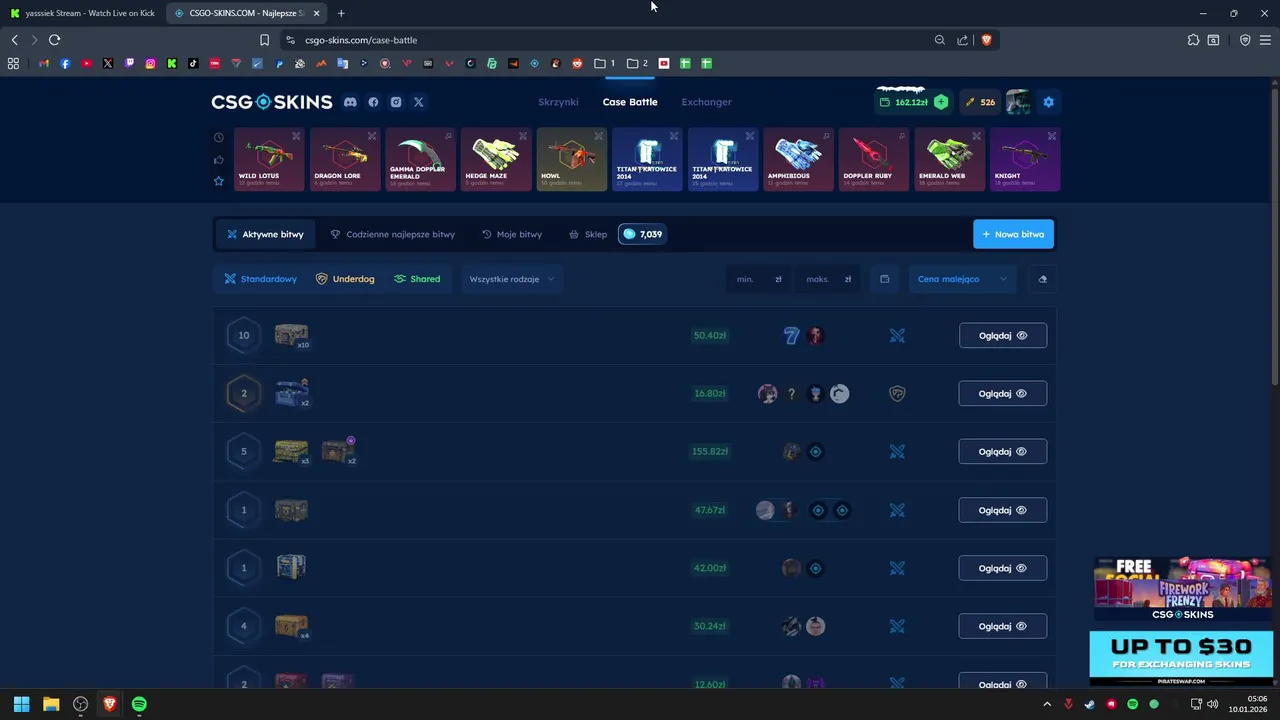This screenshot has height=720, width=1280.
Task: Select the thumbs-up (best drops) icon
Action: click(x=219, y=159)
